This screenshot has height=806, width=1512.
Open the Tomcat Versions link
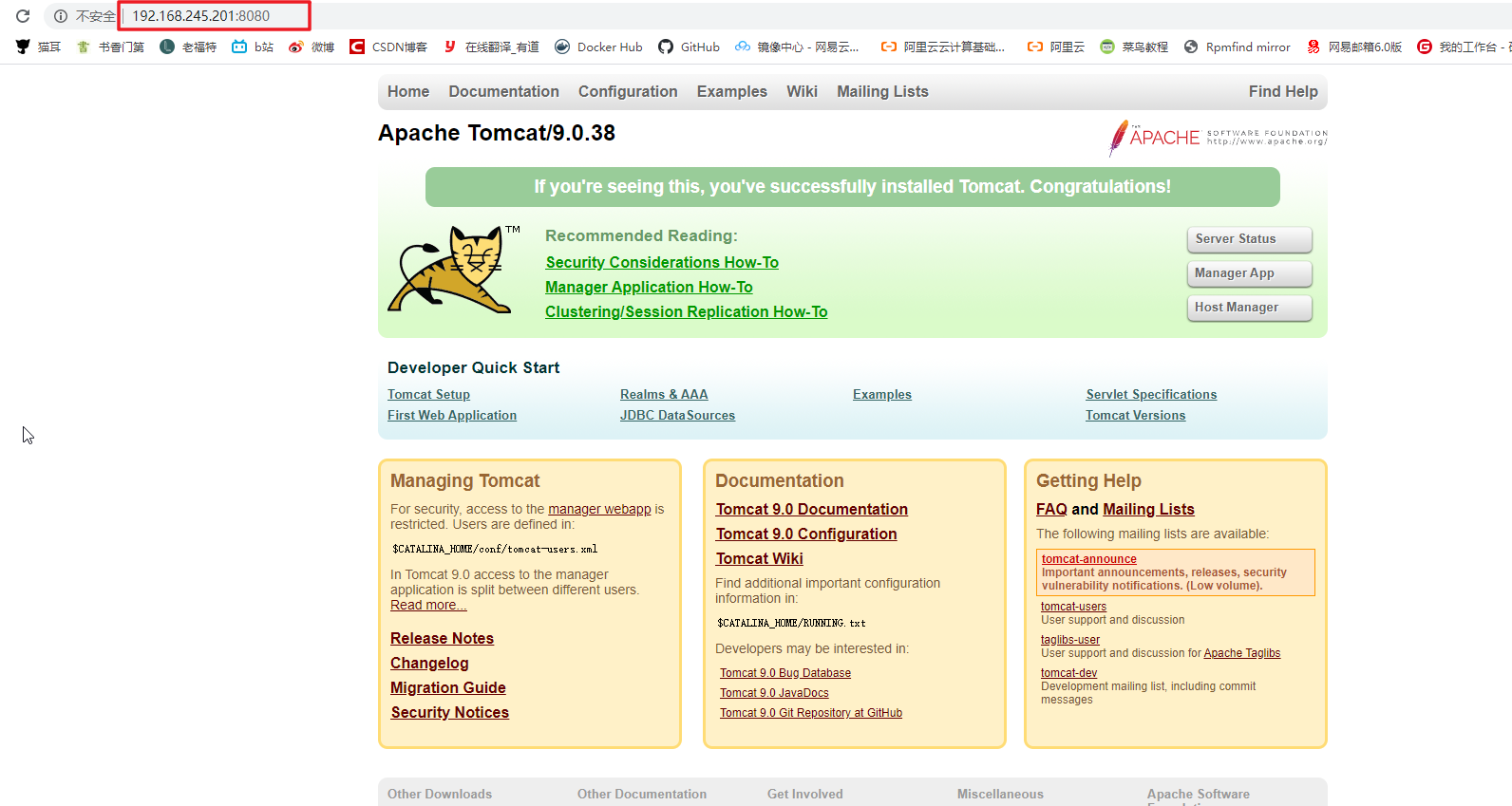pyautogui.click(x=1136, y=415)
